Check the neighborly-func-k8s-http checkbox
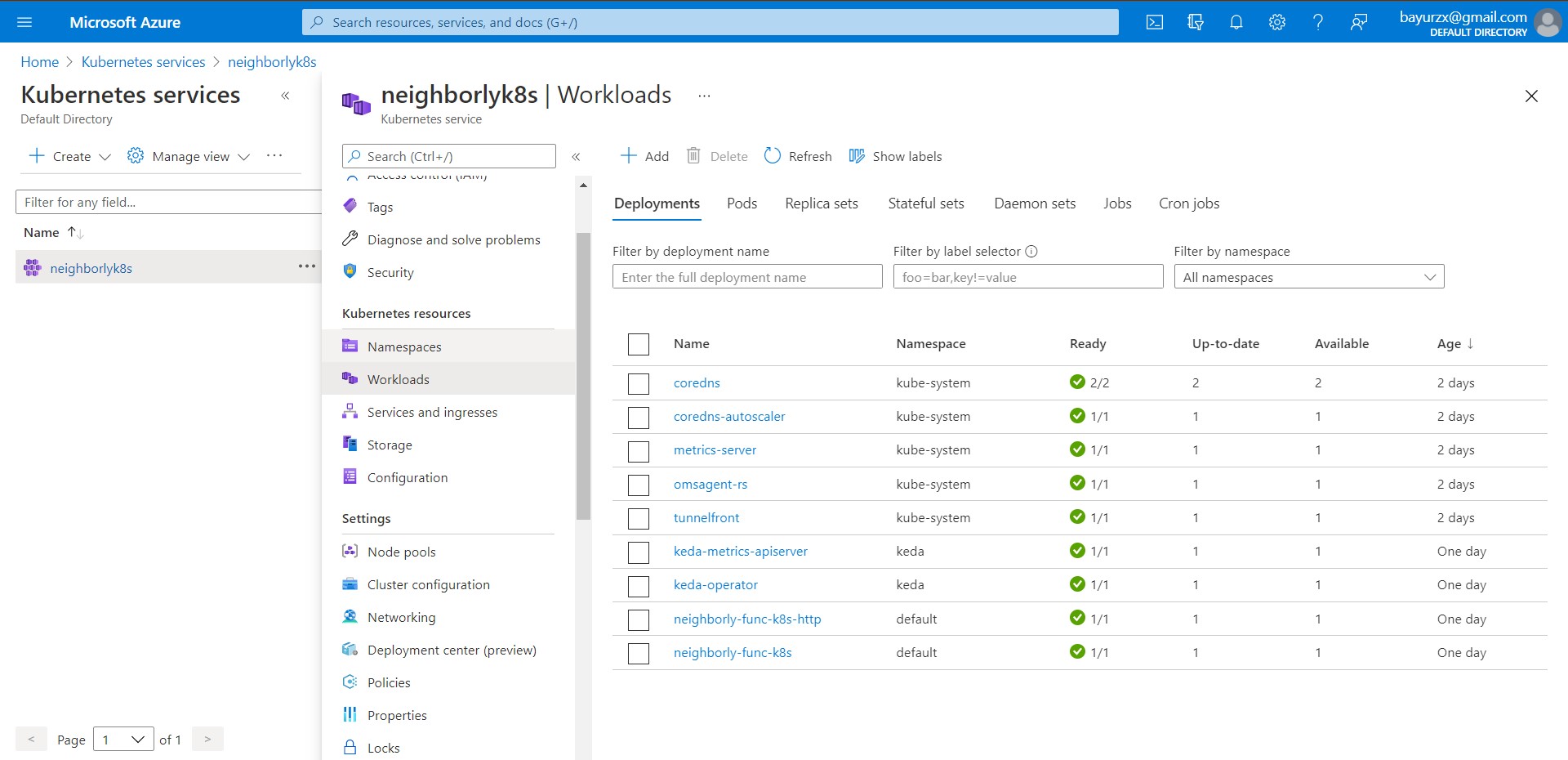 639,620
